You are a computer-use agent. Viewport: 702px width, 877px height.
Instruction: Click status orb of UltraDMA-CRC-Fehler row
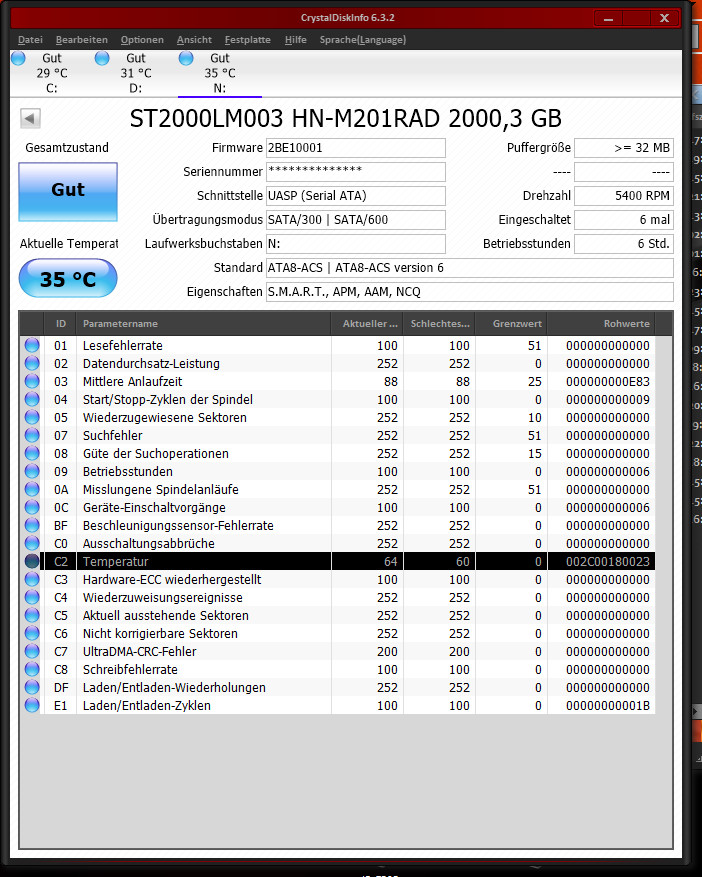point(32,651)
